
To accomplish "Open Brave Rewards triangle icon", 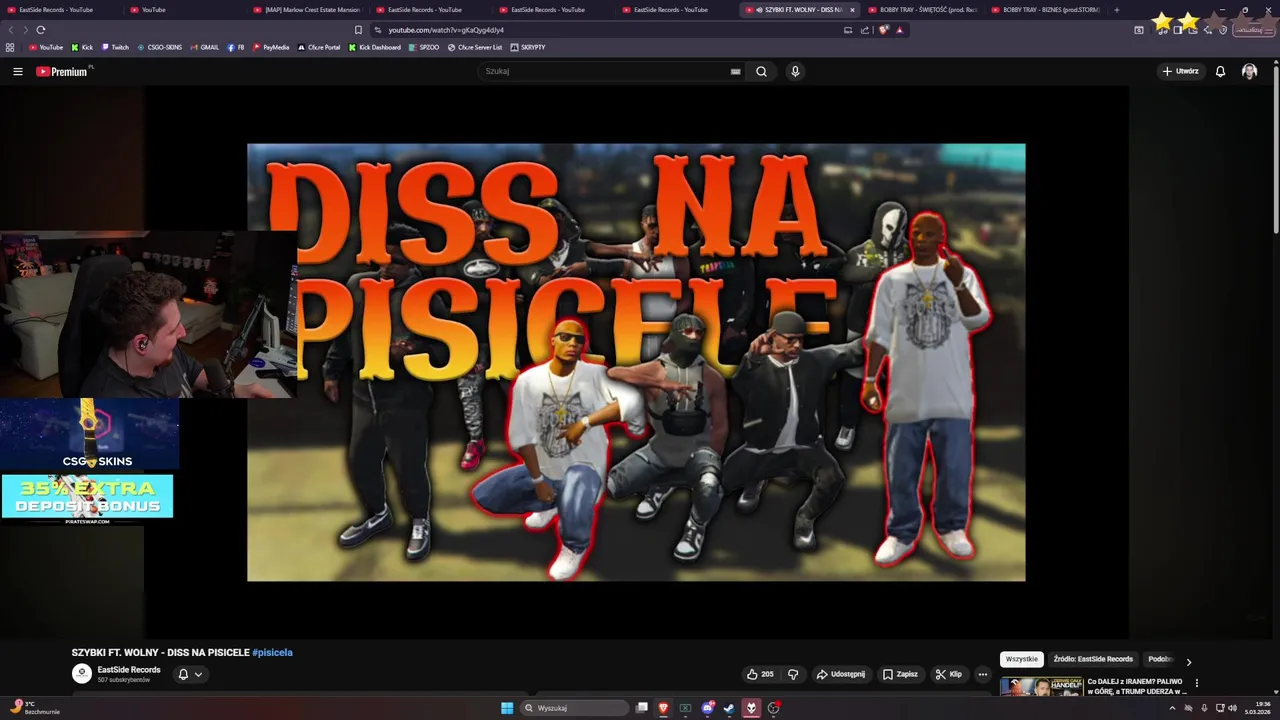I will 899,30.
